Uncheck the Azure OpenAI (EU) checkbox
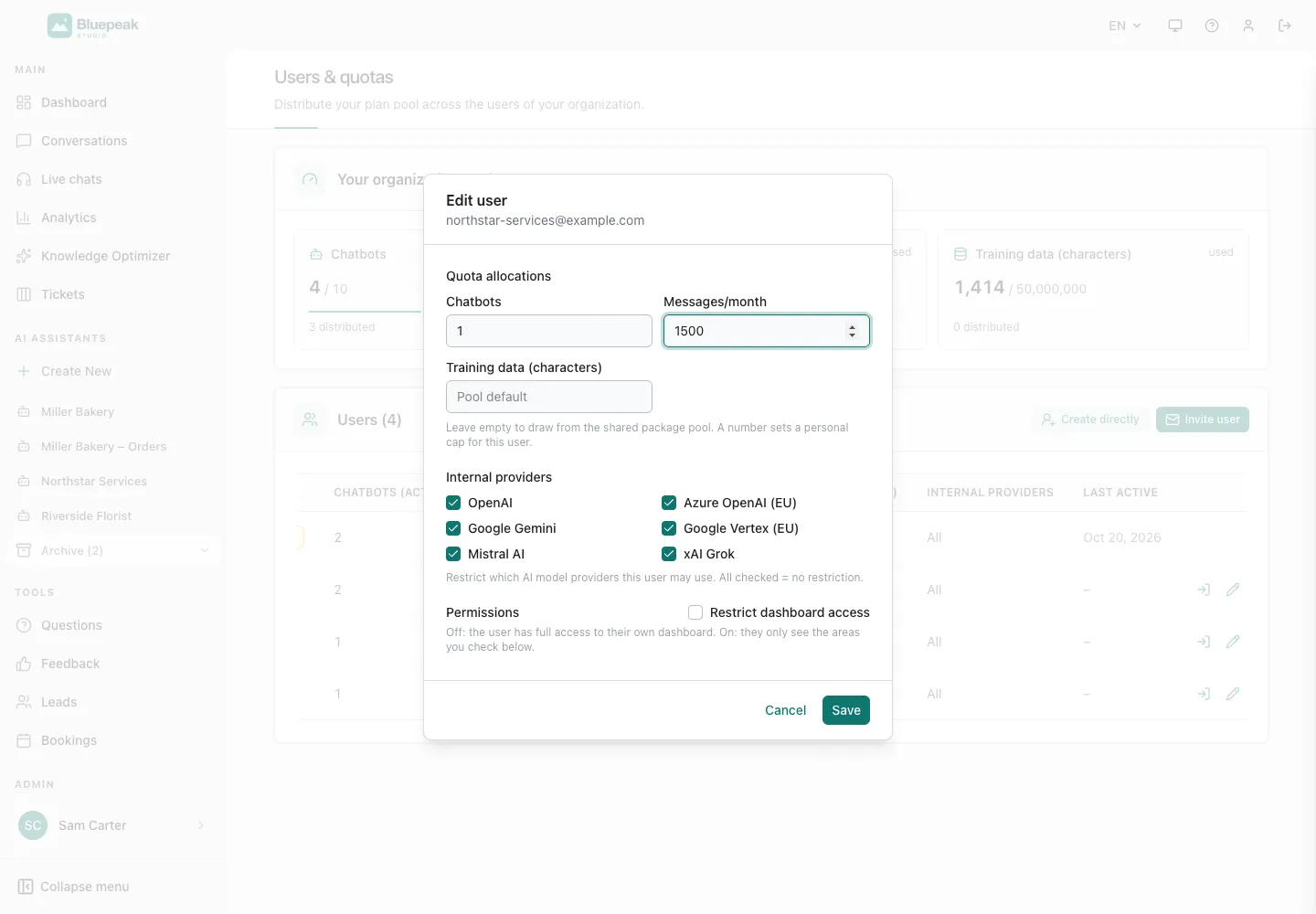 669,503
